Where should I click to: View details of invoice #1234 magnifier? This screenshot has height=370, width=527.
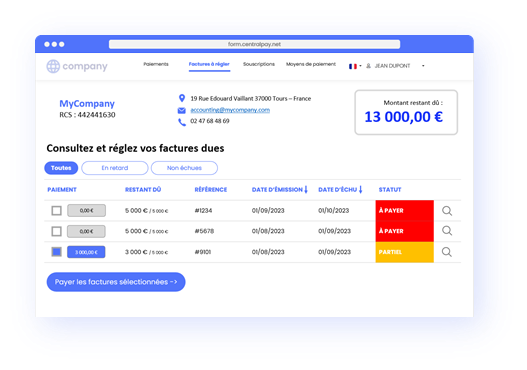click(447, 211)
